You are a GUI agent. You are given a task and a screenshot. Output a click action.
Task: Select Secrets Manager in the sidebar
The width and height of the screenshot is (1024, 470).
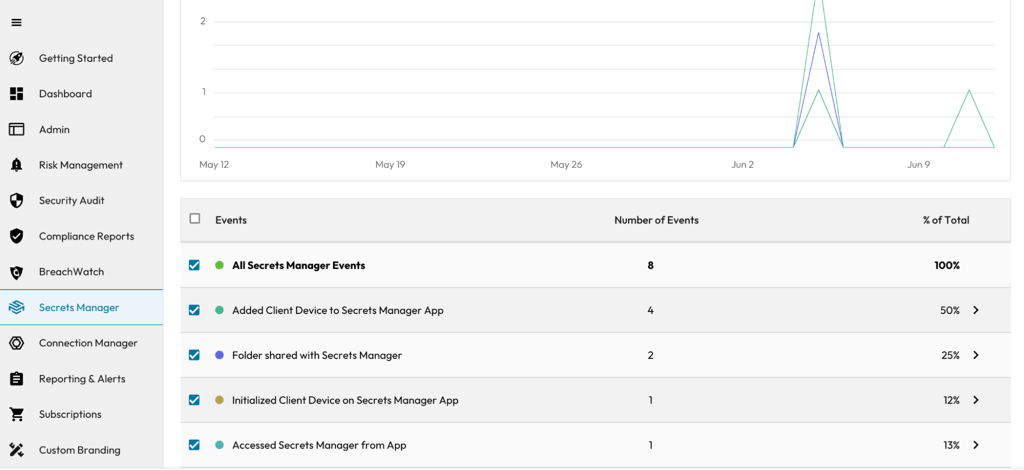click(79, 307)
